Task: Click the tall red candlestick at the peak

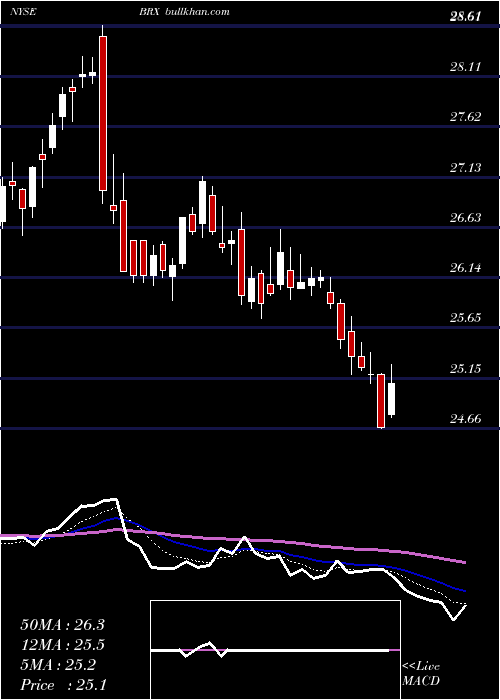Action: pos(103,113)
